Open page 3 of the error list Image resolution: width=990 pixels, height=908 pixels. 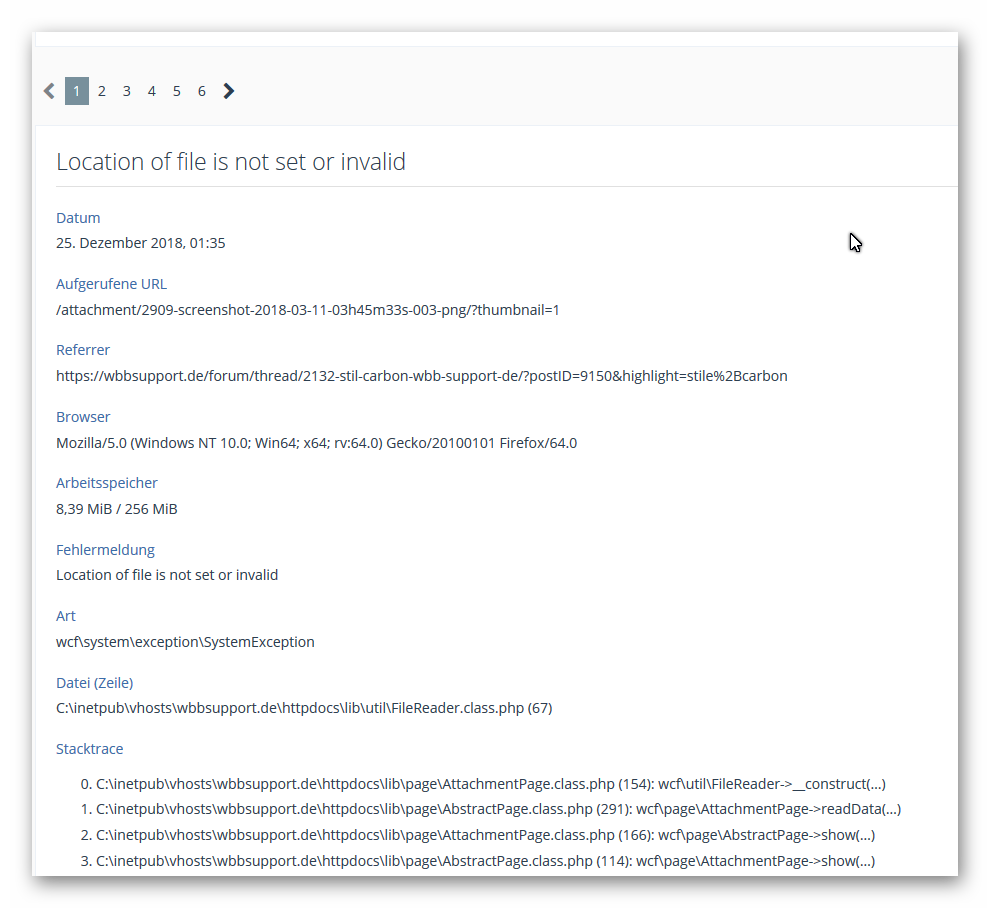tap(127, 91)
